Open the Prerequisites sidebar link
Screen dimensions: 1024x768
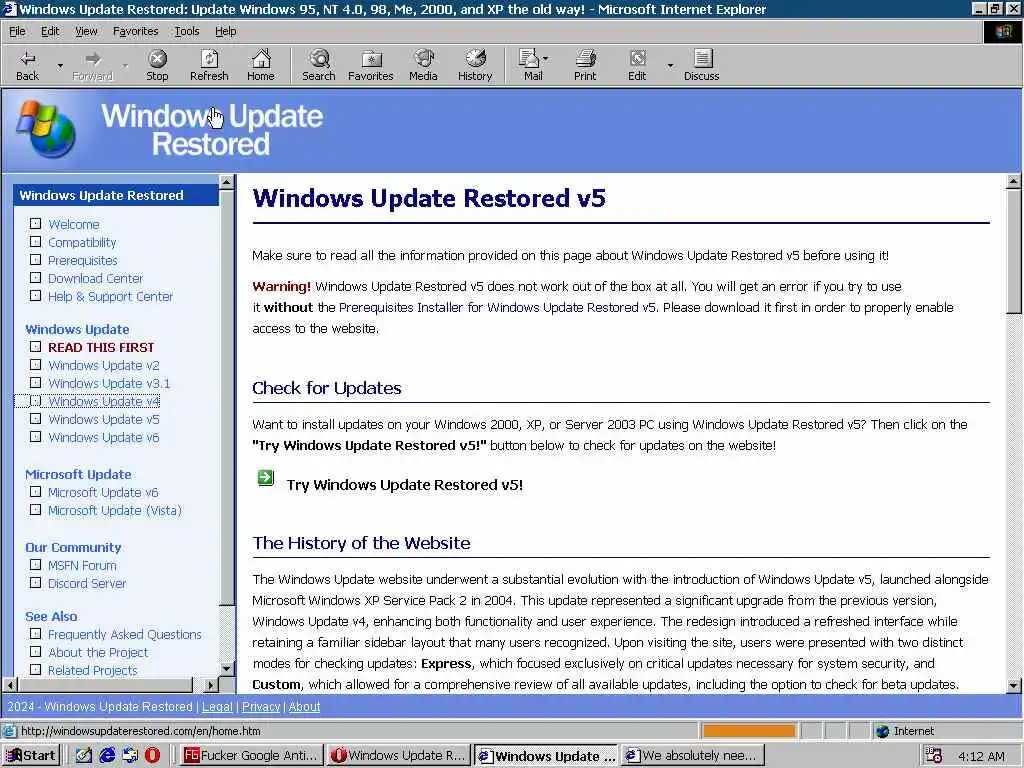(x=83, y=260)
